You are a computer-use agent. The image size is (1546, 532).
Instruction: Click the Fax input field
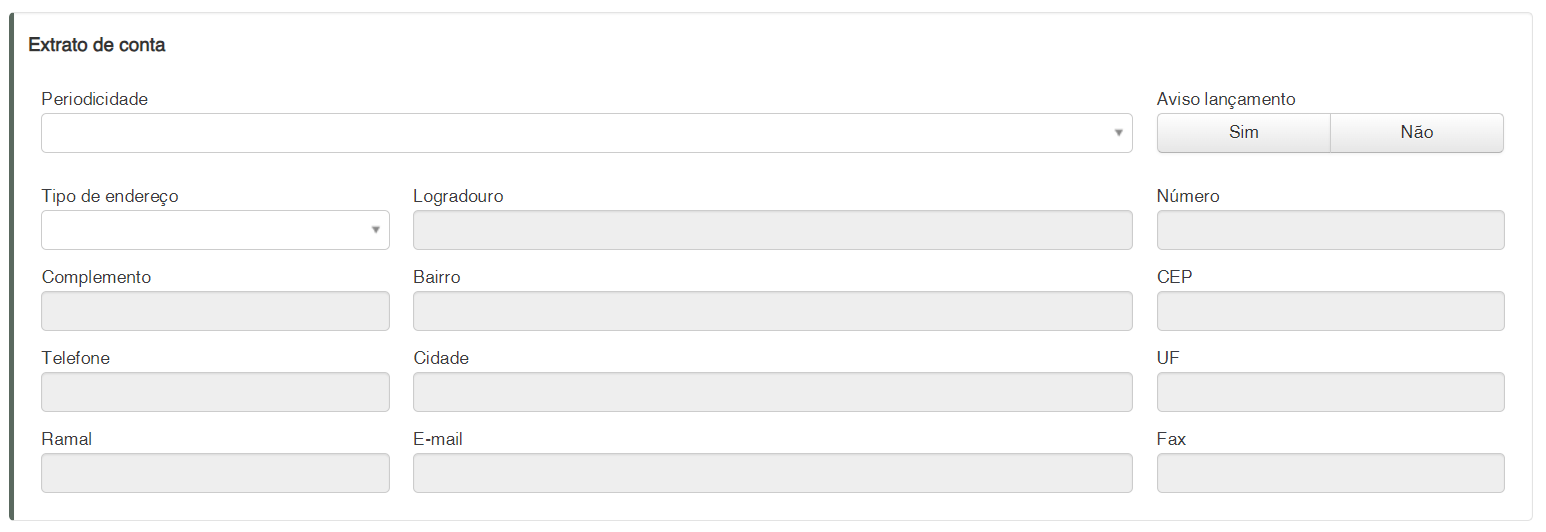pos(1330,473)
